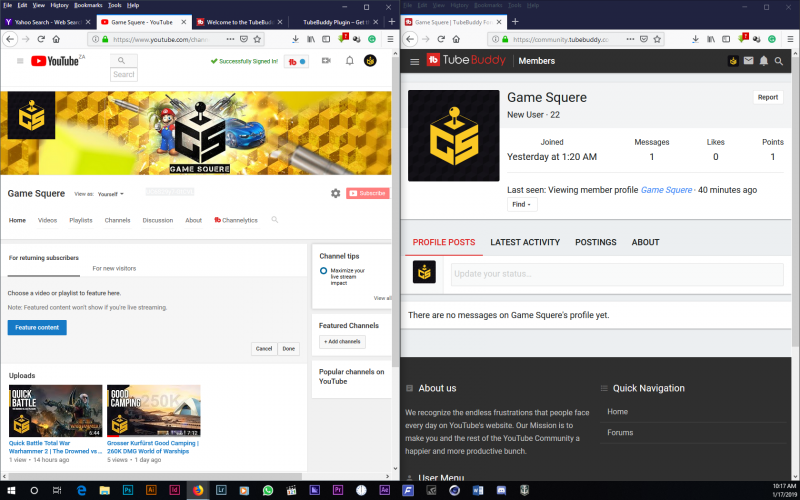Click the TubeBuddy forum search magnifier

click(x=780, y=61)
